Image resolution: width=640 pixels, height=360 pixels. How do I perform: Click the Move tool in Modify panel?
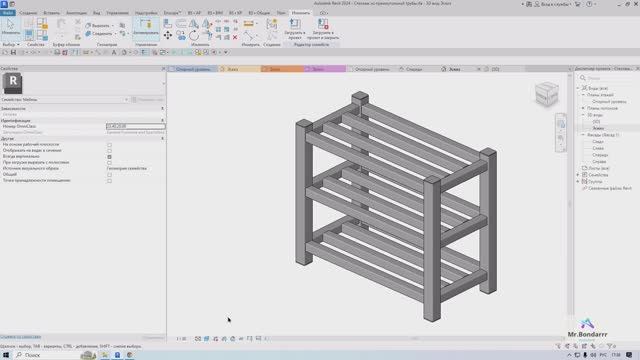(168, 36)
